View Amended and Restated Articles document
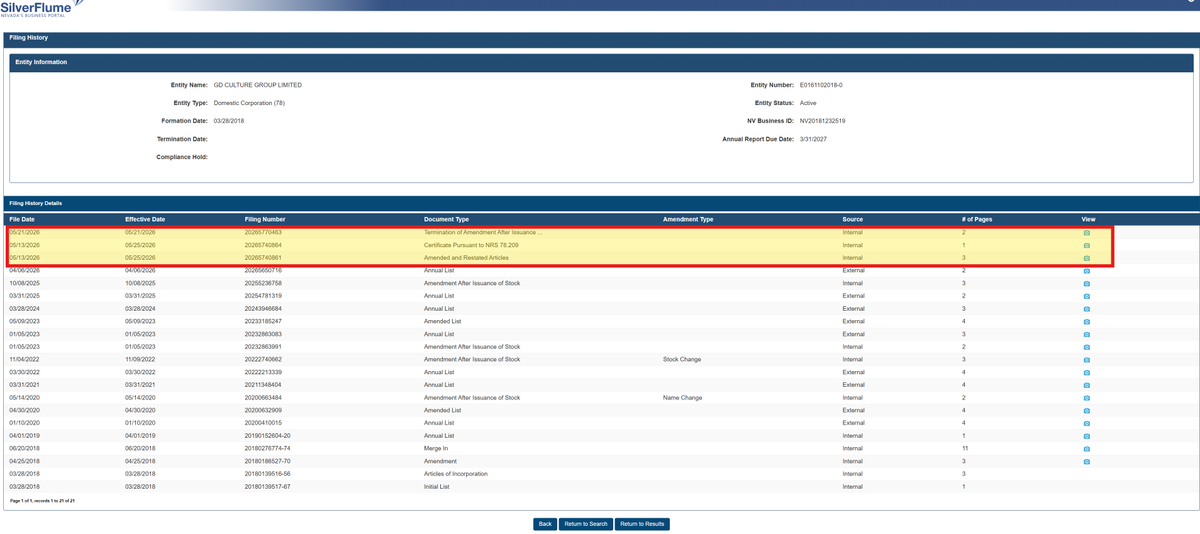1200x534 pixels. tap(1087, 258)
